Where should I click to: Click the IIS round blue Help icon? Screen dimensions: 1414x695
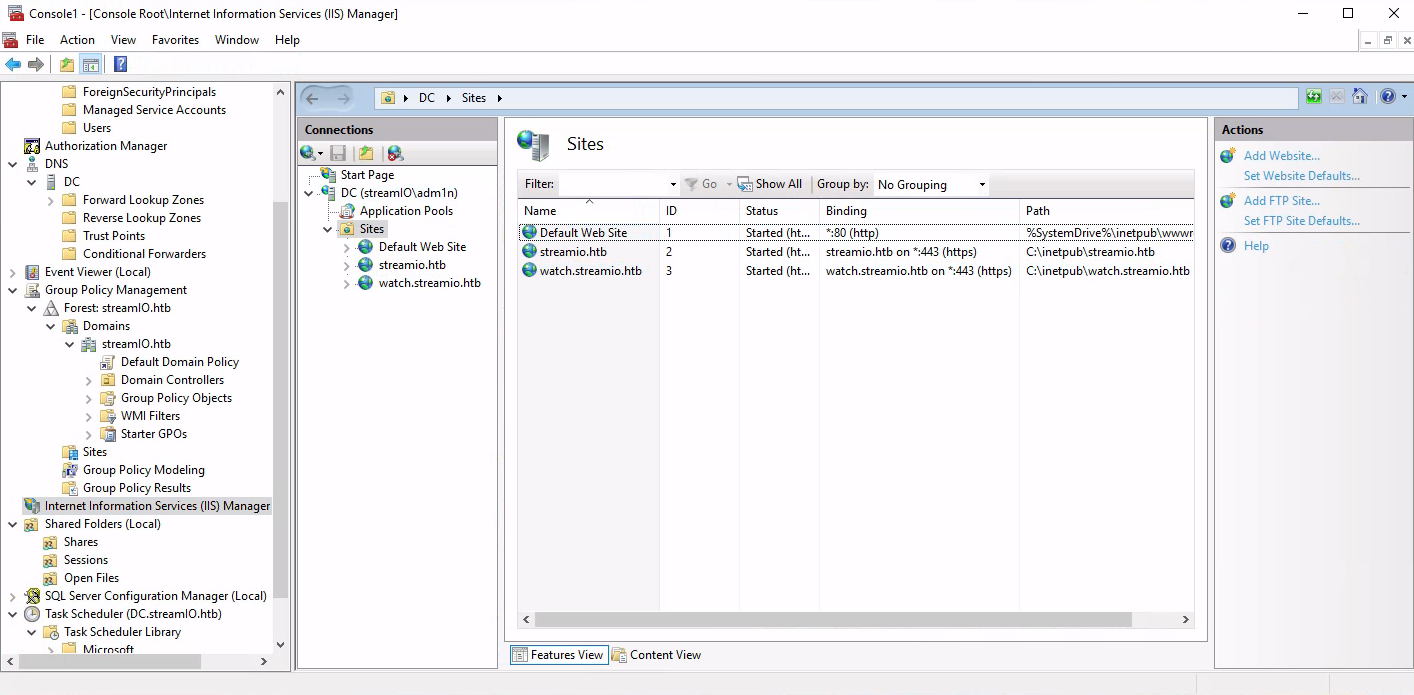click(1387, 97)
